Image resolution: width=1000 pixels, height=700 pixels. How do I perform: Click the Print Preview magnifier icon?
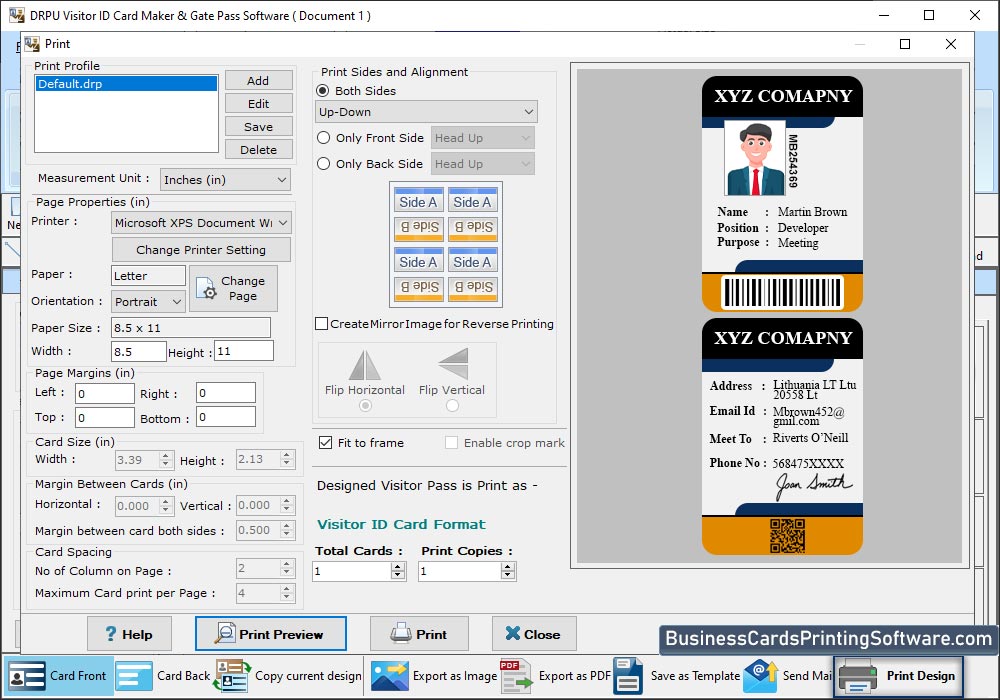(224, 633)
